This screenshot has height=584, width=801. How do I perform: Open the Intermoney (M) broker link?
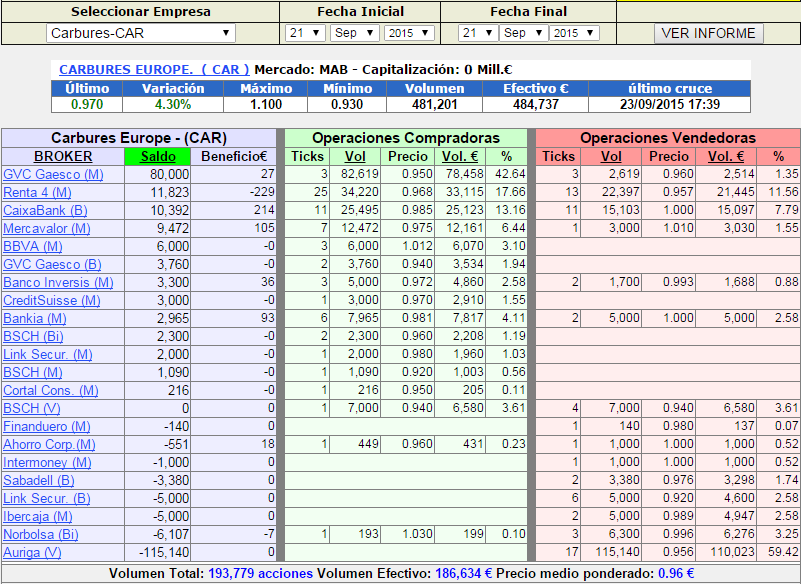coord(47,462)
